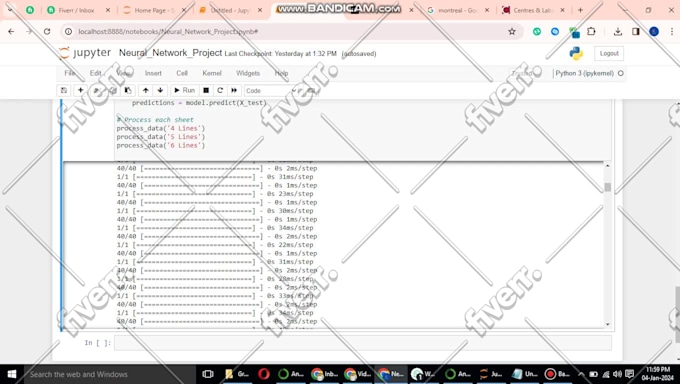The image size is (680, 384).
Task: Cut selected cells with the scissors icon
Action: (x=97, y=90)
